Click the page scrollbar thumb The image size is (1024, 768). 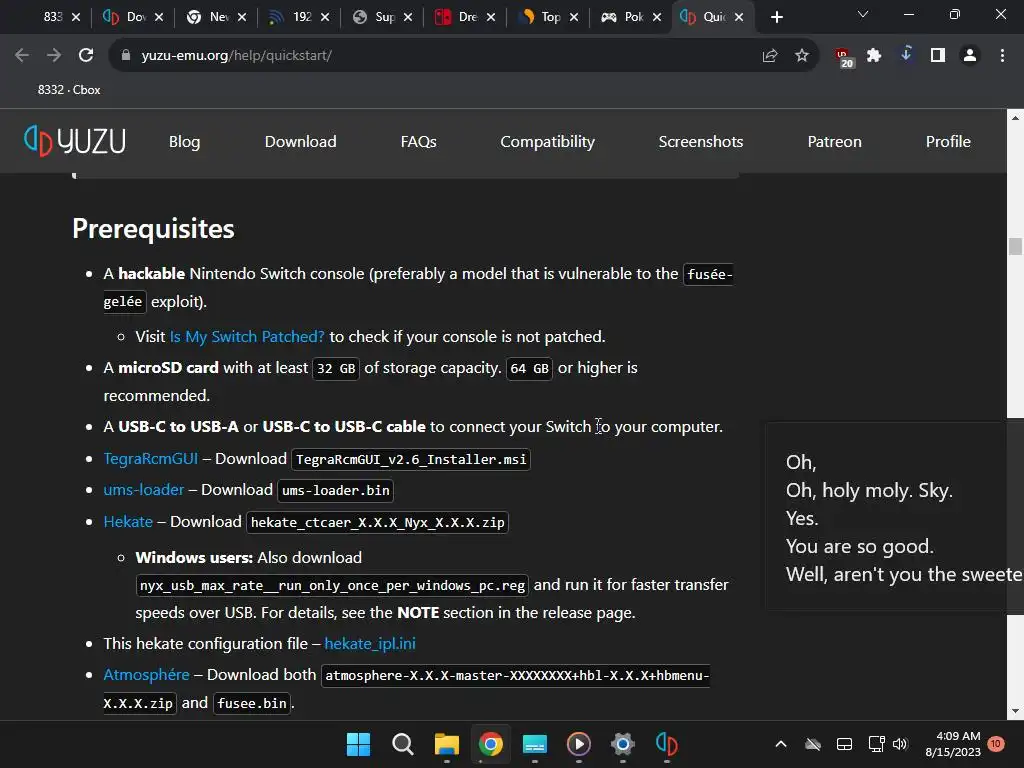(x=1015, y=247)
